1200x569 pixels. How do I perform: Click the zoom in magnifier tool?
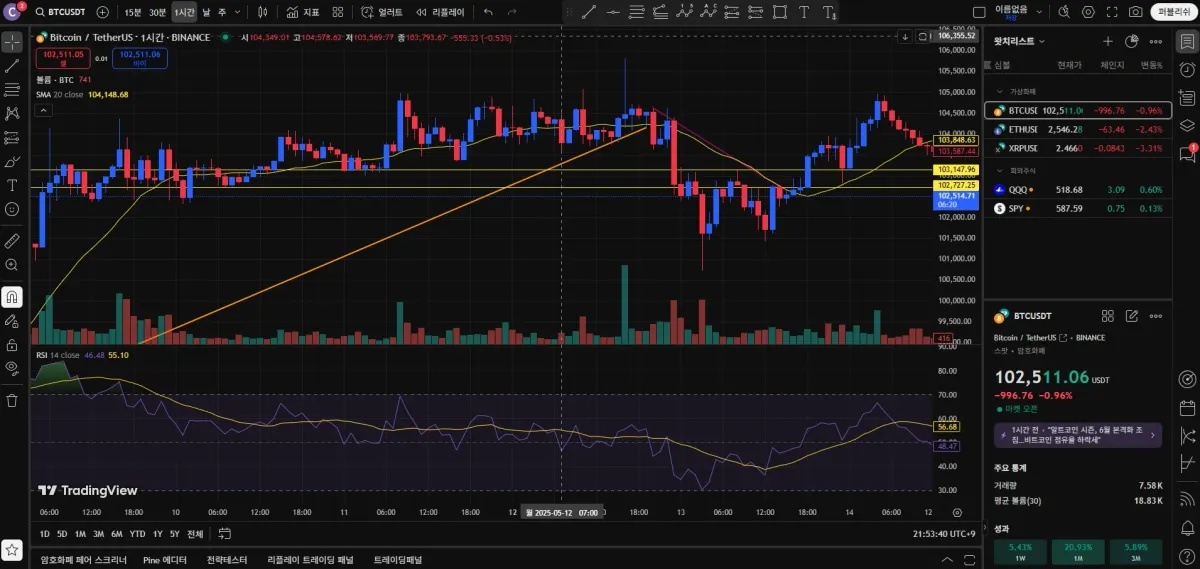click(12, 265)
